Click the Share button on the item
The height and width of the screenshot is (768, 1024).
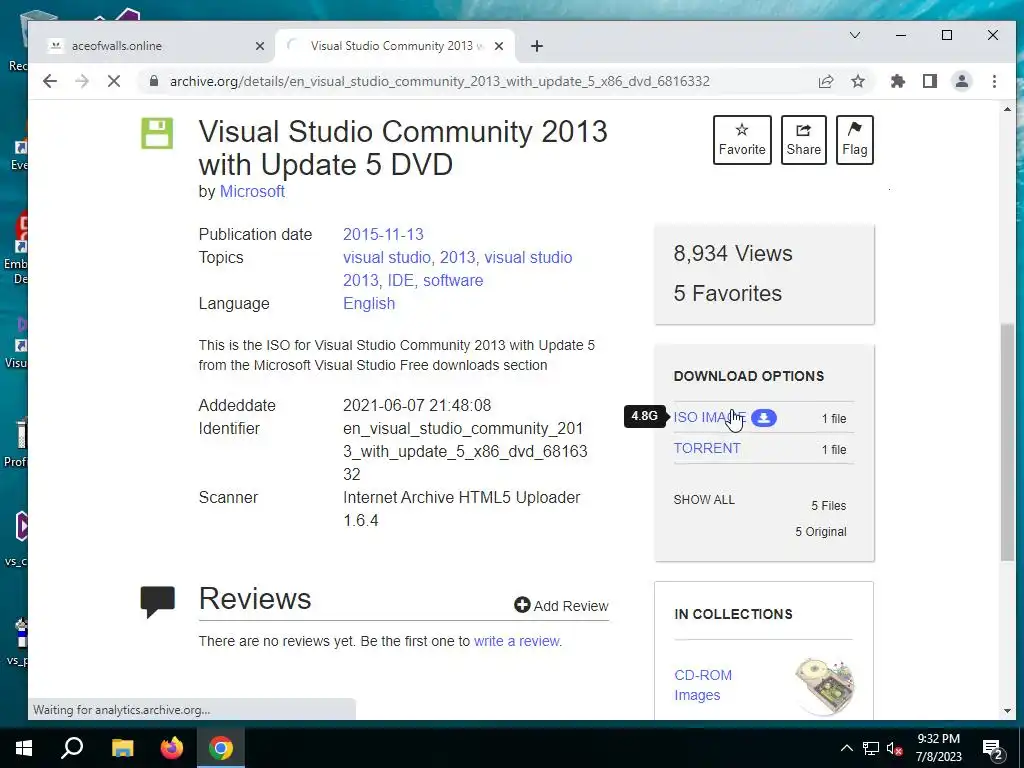(x=803, y=140)
